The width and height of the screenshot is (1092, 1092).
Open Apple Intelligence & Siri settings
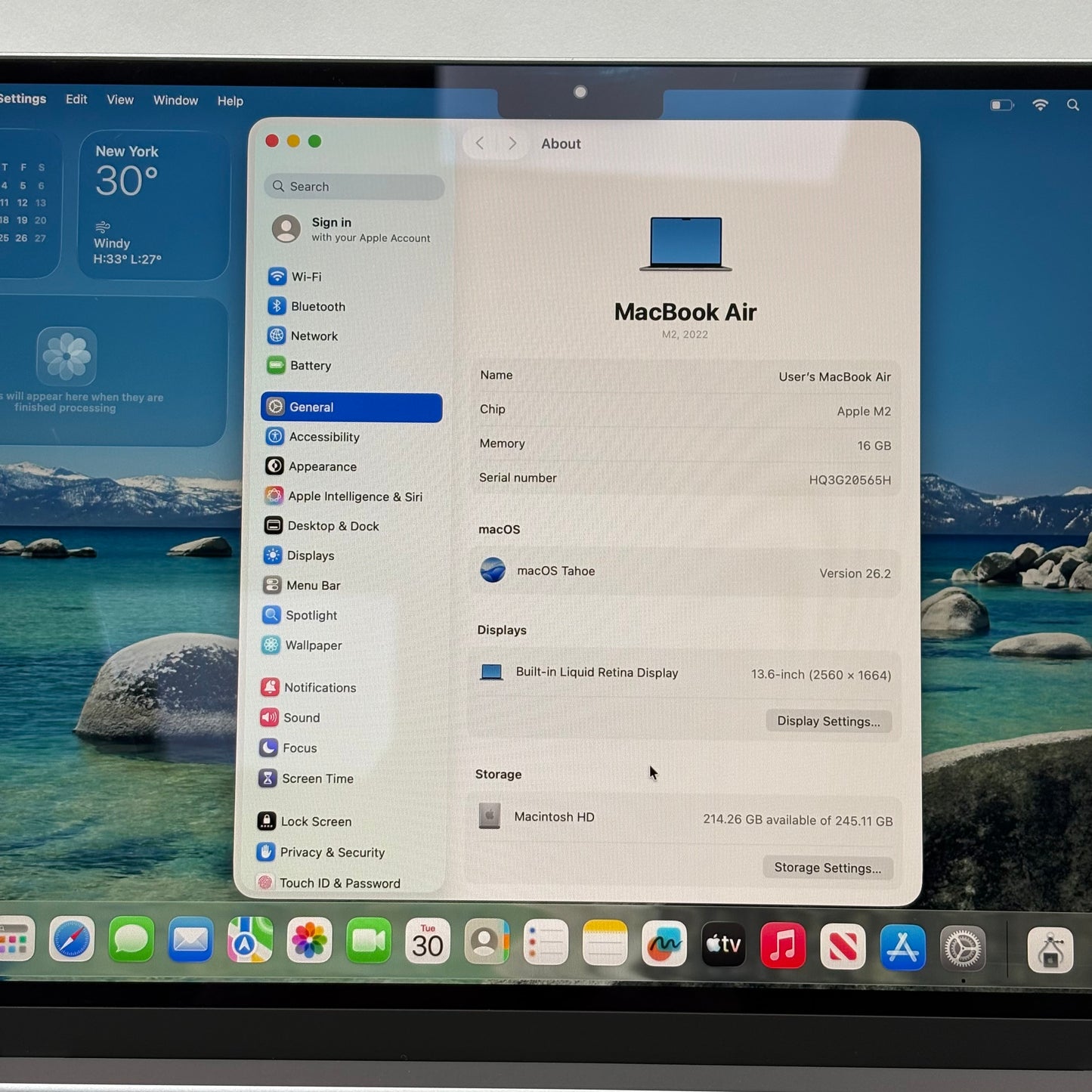[354, 496]
